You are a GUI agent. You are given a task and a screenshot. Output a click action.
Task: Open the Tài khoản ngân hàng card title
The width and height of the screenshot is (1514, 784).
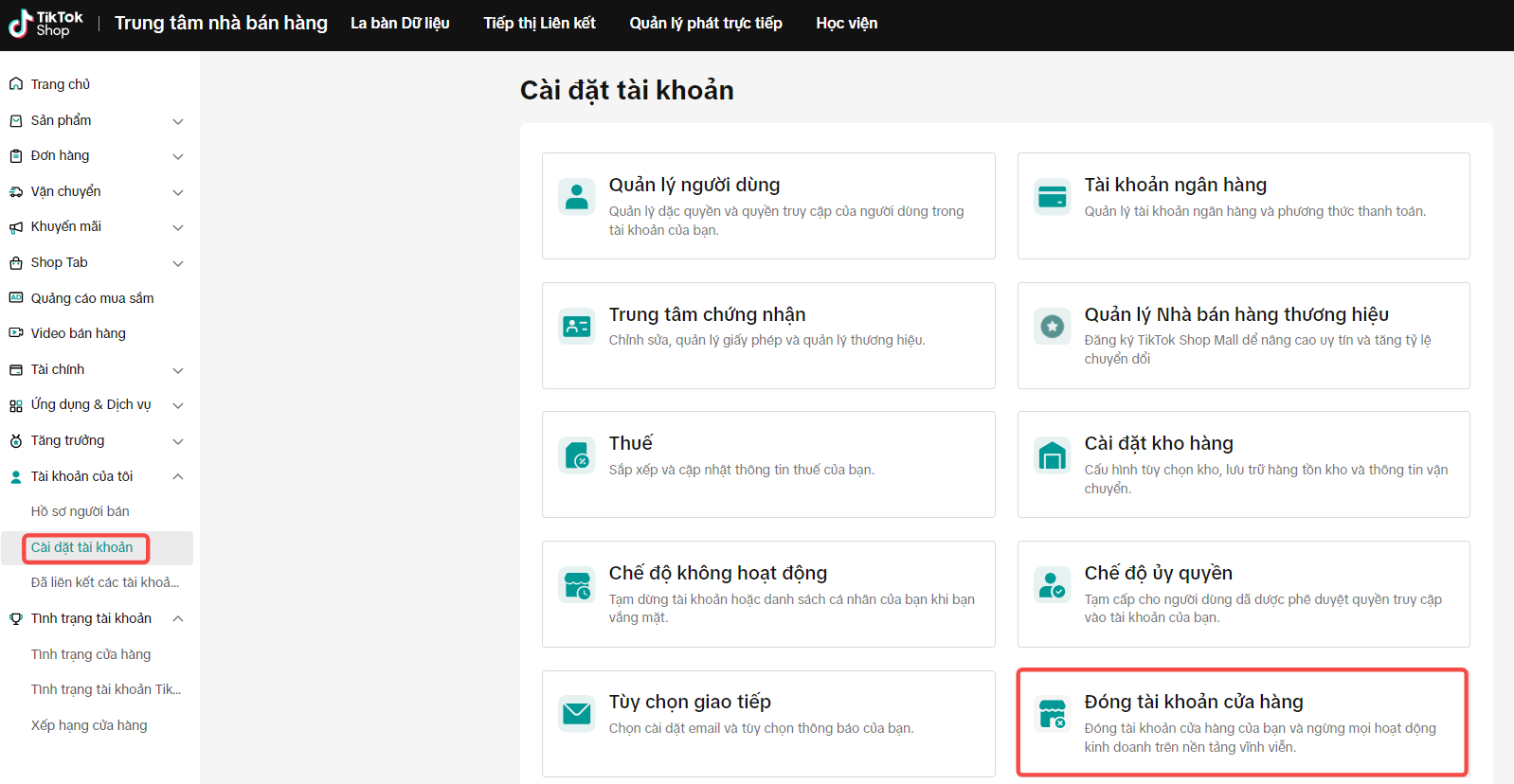tap(1176, 185)
